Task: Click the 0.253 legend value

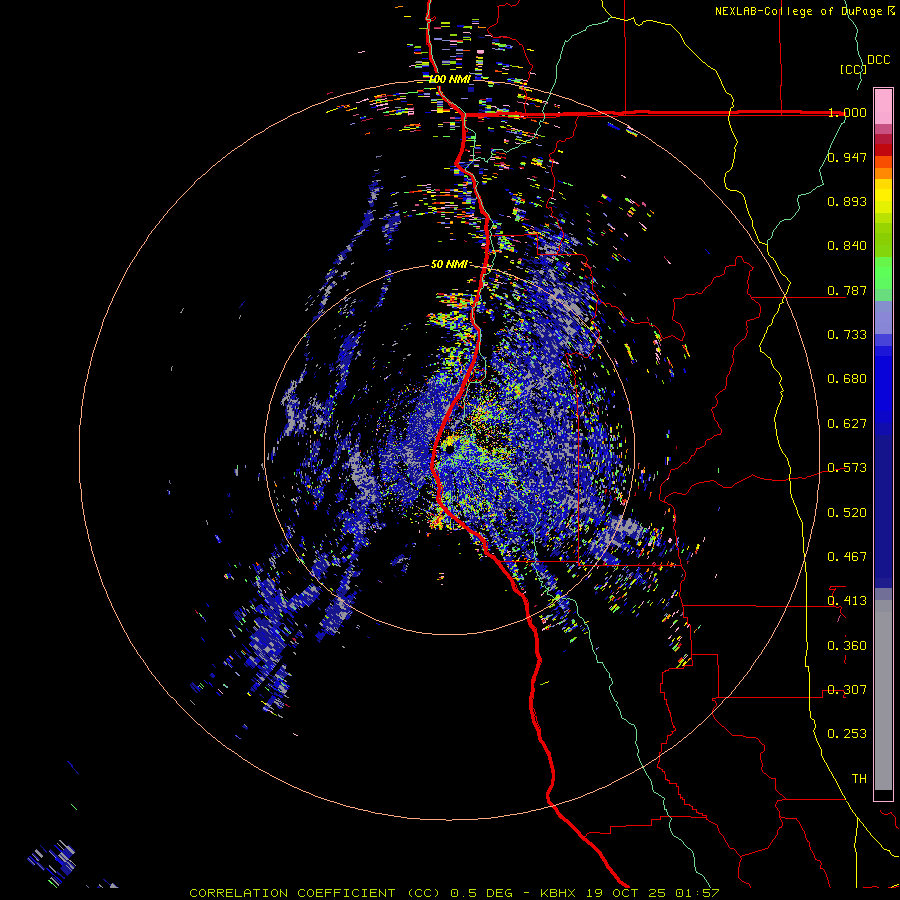Action: tap(847, 734)
